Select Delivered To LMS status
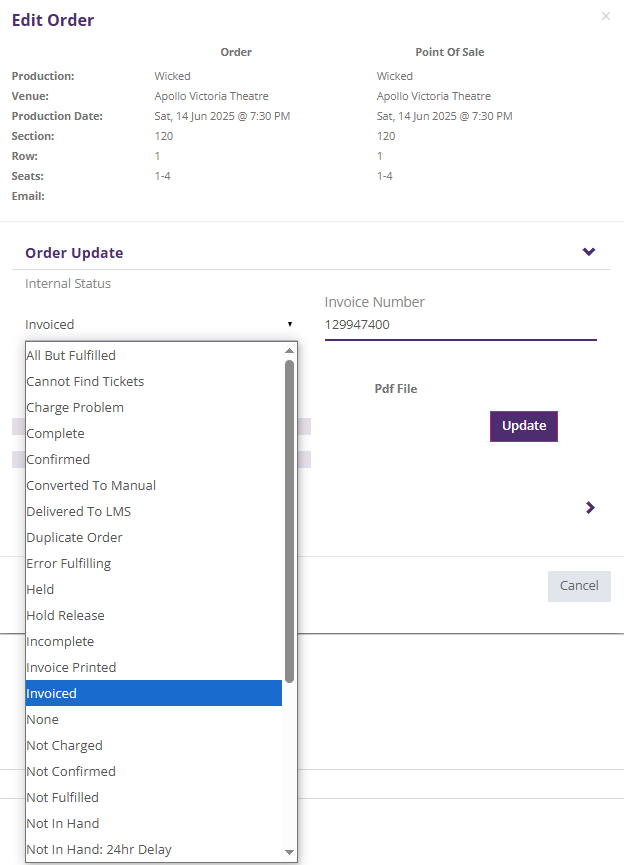This screenshot has width=624, height=865. [x=150, y=511]
